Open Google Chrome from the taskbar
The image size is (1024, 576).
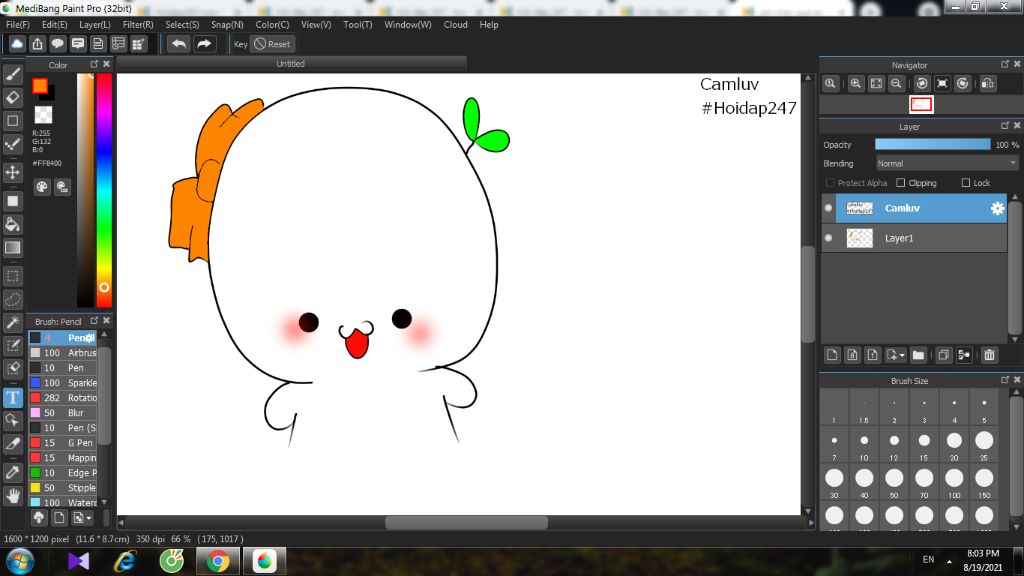click(x=218, y=561)
